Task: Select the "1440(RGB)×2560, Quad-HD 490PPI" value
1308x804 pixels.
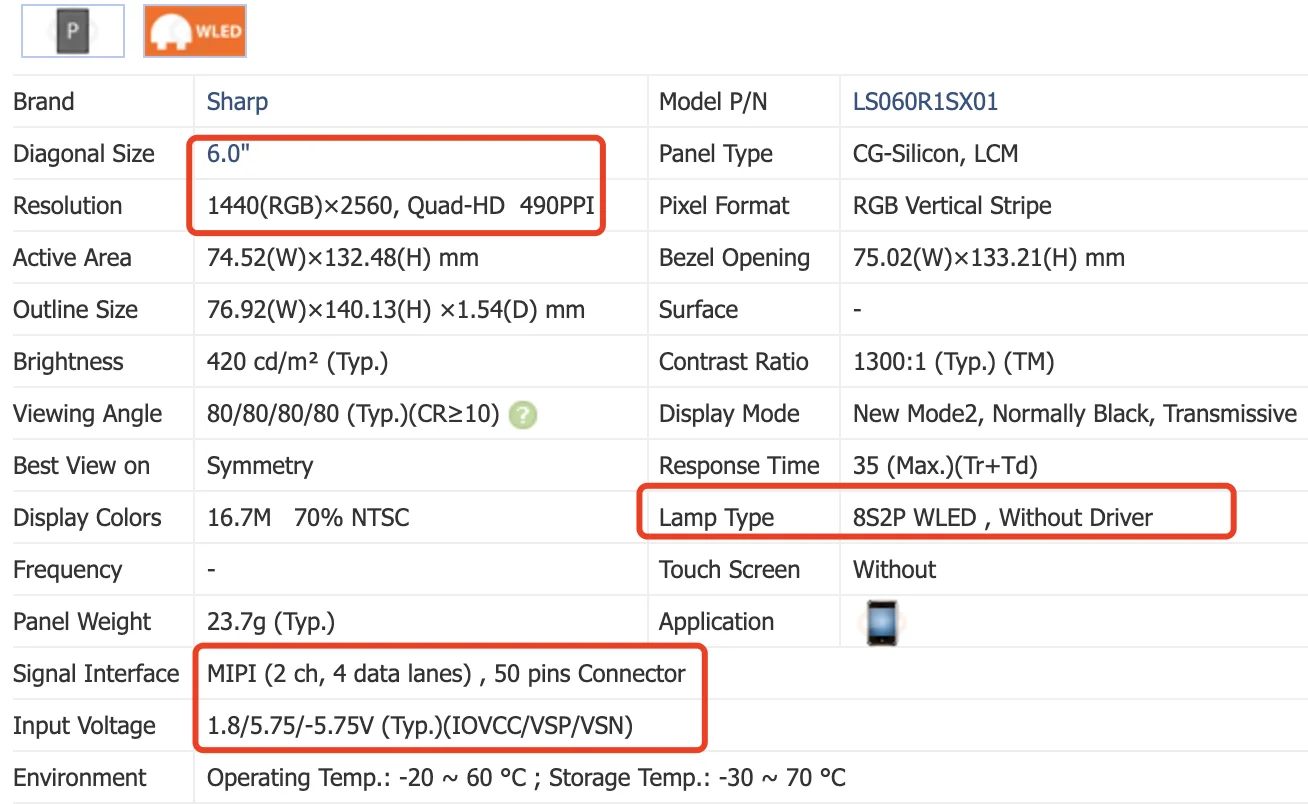Action: pos(400,206)
